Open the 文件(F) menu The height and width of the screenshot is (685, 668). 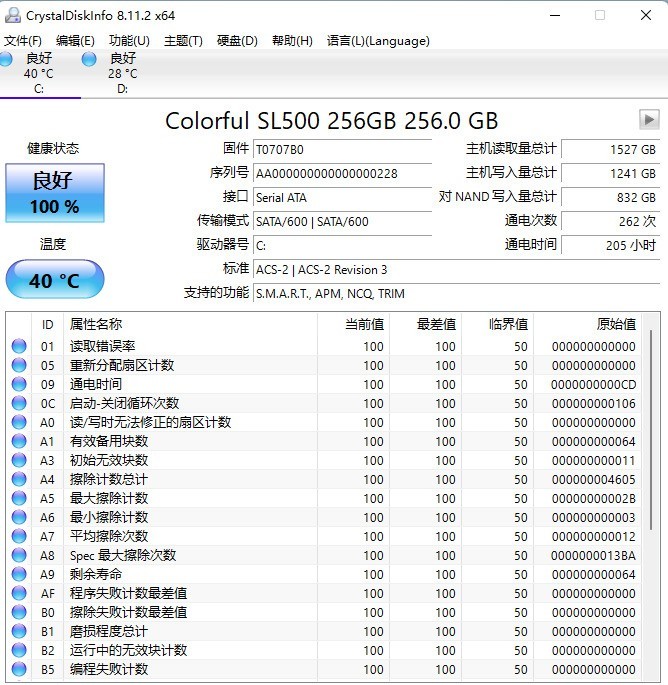23,41
